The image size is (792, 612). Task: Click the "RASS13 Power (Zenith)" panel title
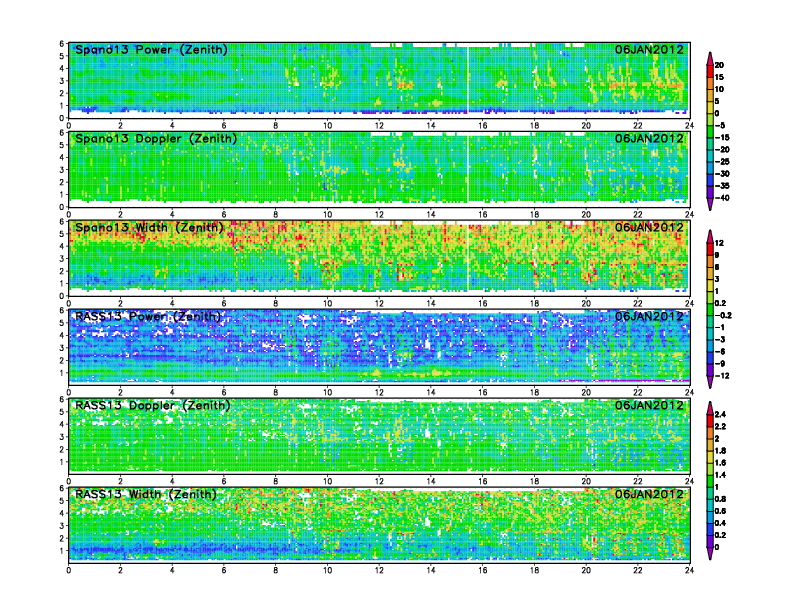148,317
